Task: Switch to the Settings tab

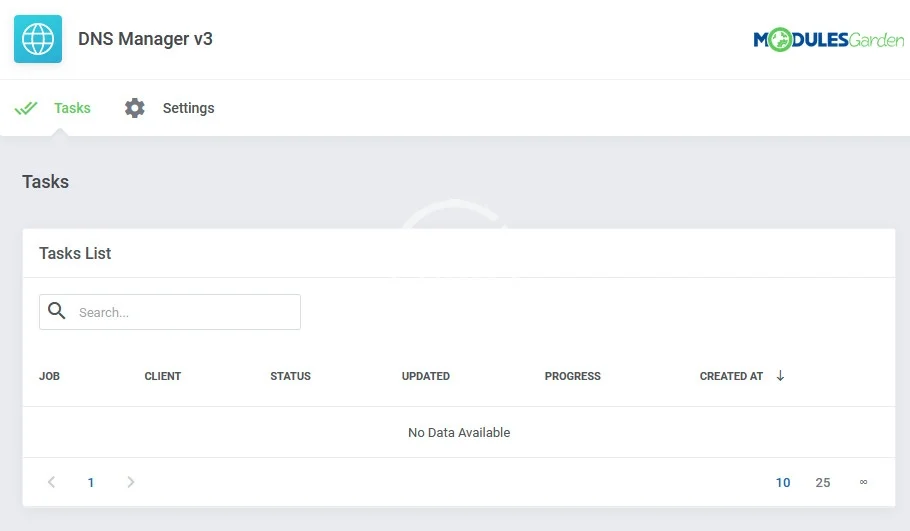Action: click(188, 108)
